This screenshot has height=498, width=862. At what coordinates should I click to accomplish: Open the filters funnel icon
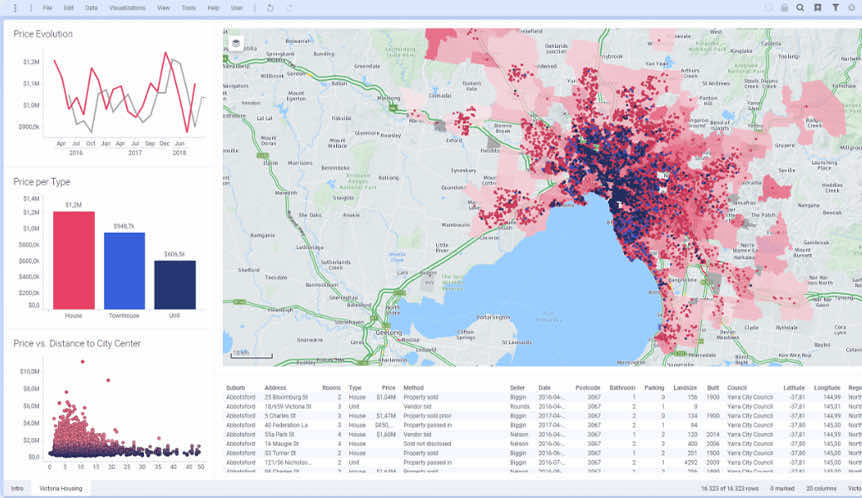[x=835, y=8]
